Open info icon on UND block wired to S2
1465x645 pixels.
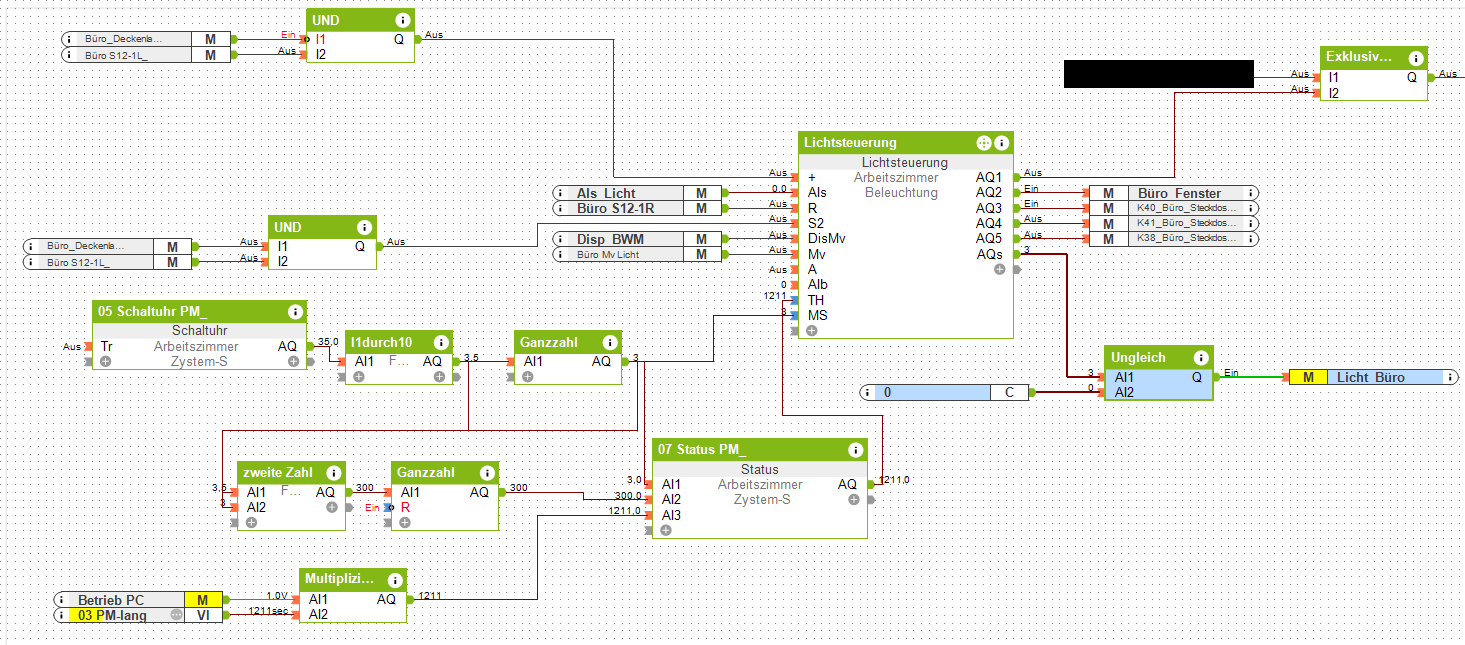click(364, 227)
